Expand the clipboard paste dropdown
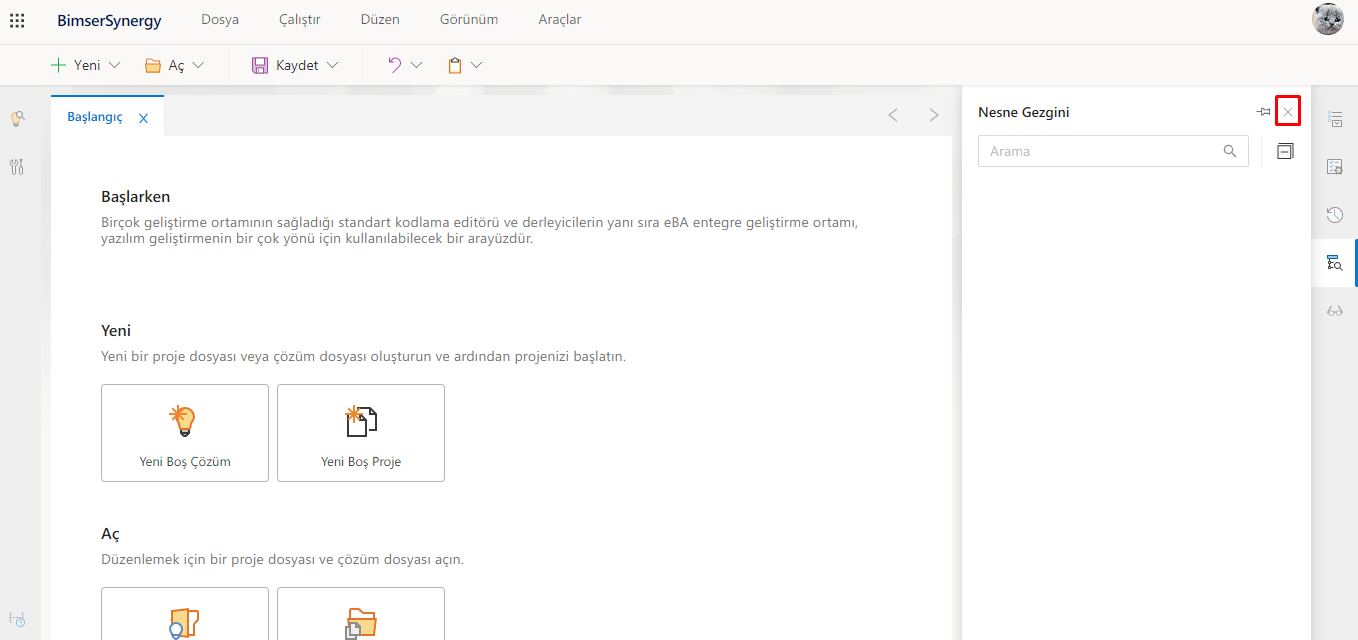This screenshot has width=1358, height=640. 476,65
